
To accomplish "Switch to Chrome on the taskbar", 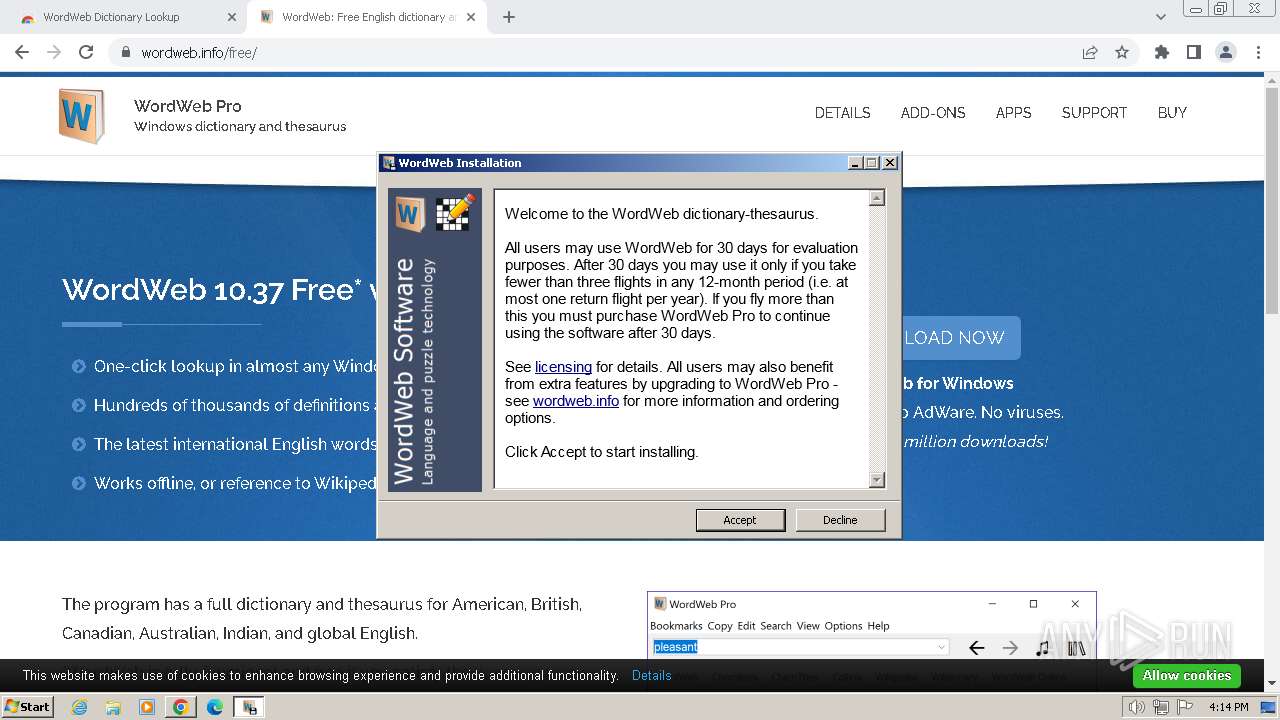I will pos(181,707).
